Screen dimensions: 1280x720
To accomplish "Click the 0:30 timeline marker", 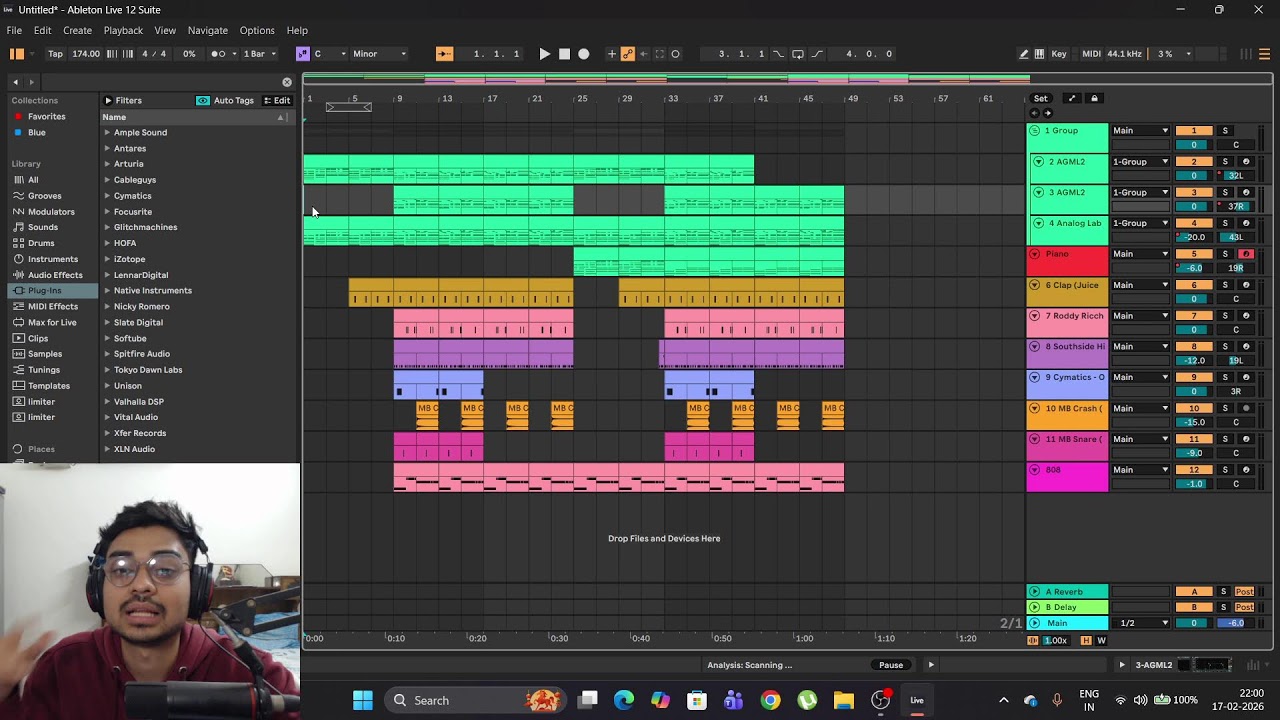I will coord(559,638).
